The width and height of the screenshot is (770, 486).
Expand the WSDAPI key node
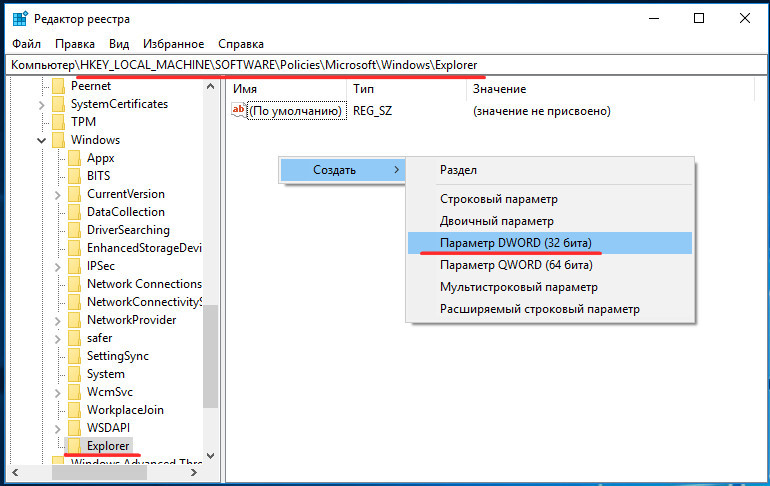click(58, 428)
